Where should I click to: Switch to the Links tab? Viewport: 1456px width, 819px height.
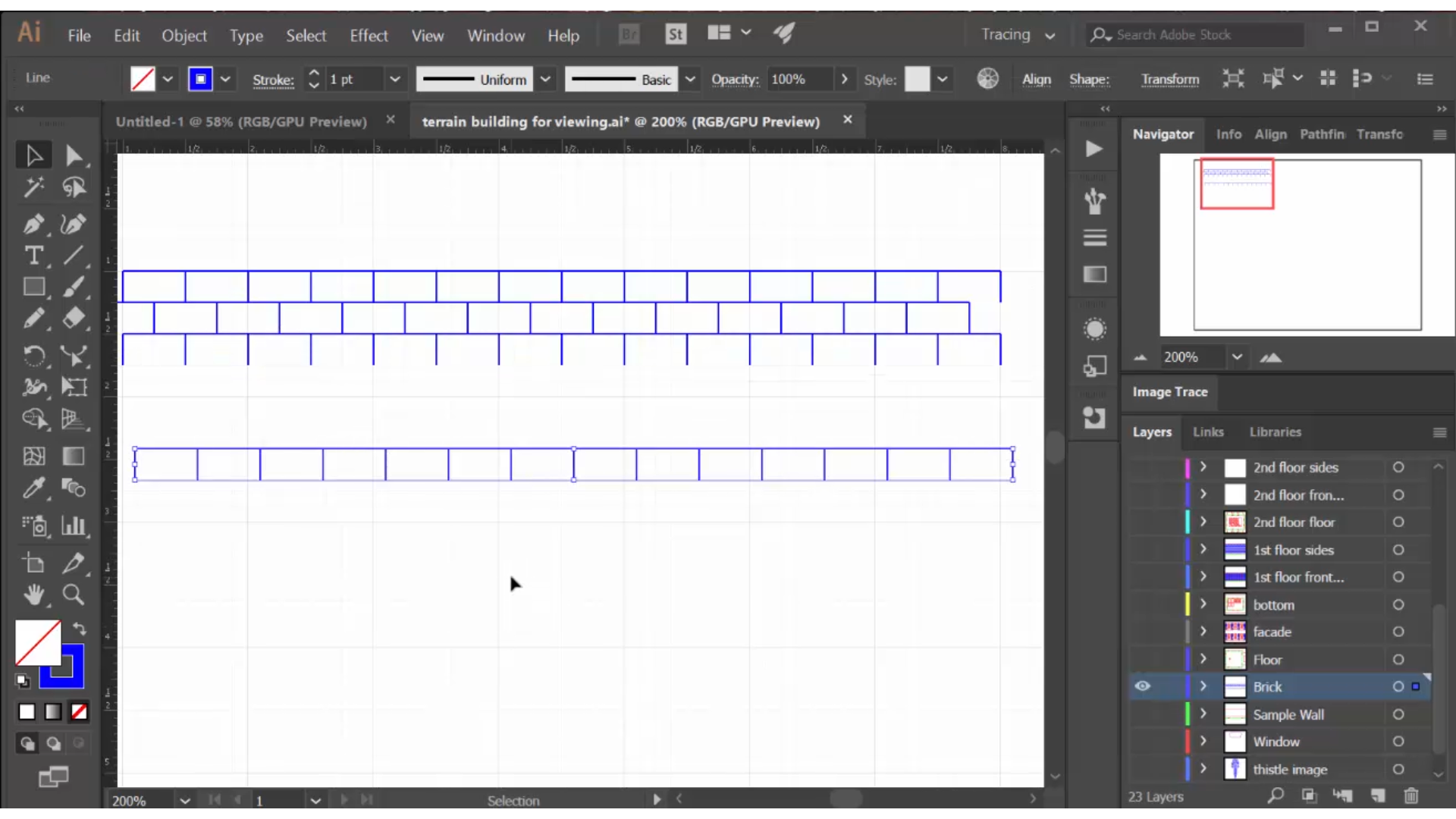[x=1209, y=431]
